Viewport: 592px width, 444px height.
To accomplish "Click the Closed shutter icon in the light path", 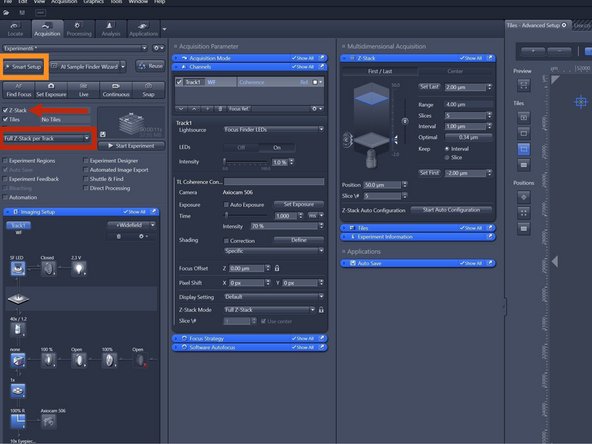I will coord(48,269).
